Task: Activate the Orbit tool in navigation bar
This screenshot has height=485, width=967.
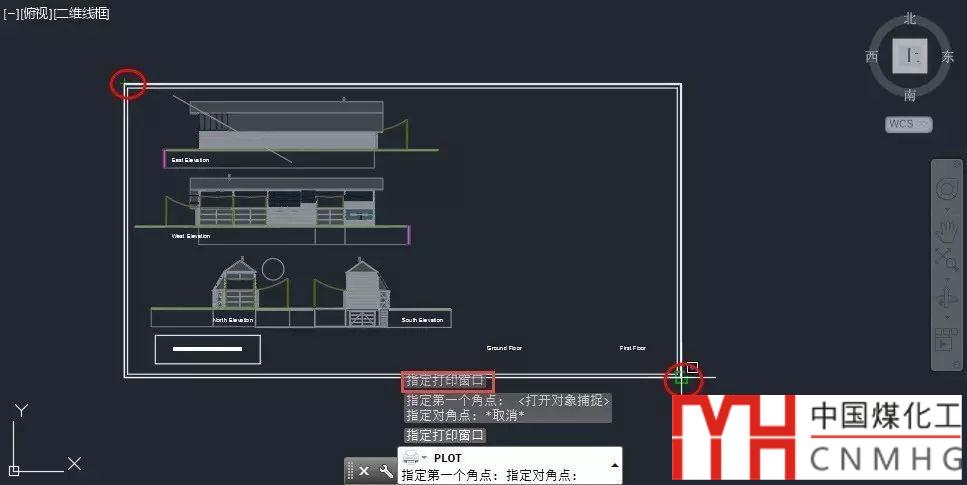Action: coord(946,298)
